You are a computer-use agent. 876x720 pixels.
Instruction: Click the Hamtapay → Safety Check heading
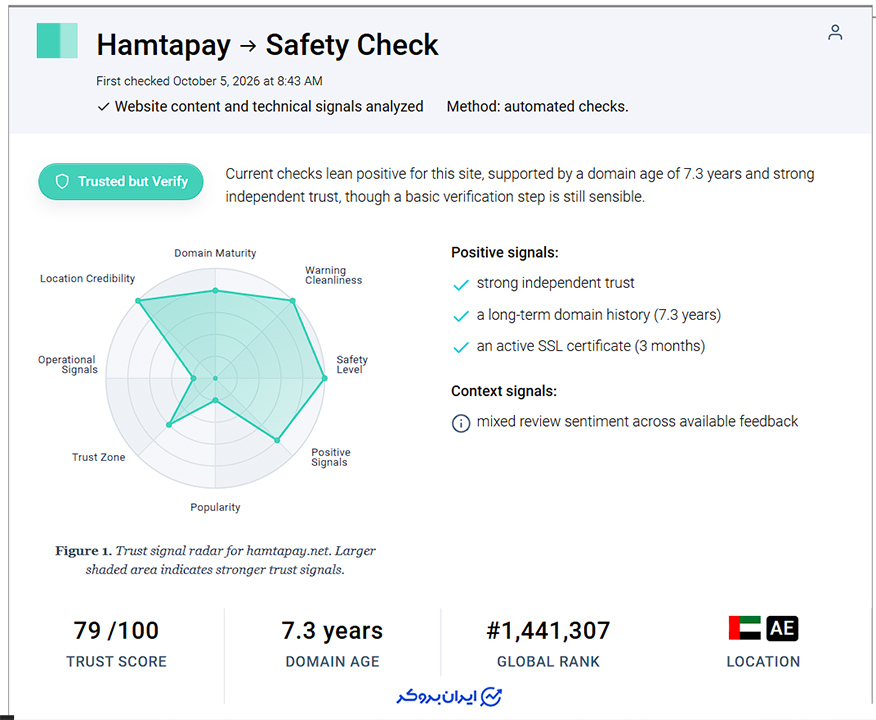(x=268, y=45)
